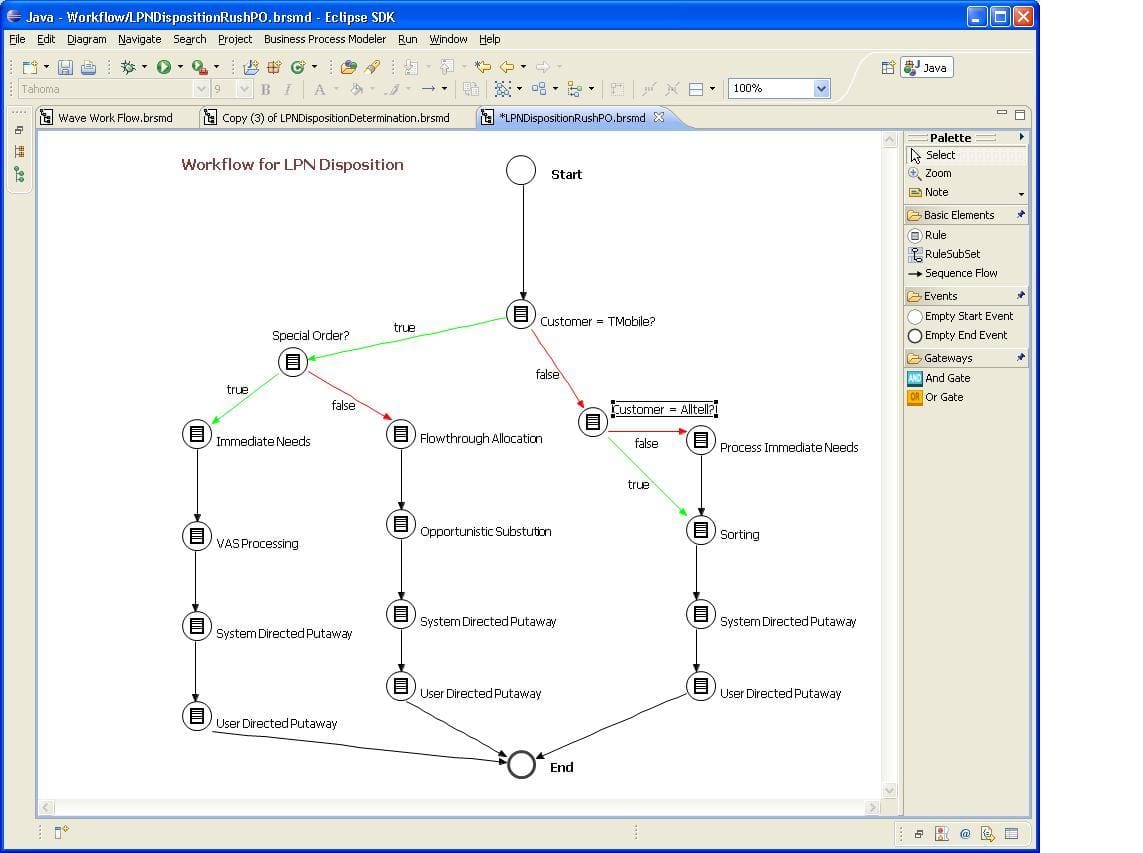Toggle Bold text formatting
The image size is (1143, 853).
coord(265,89)
